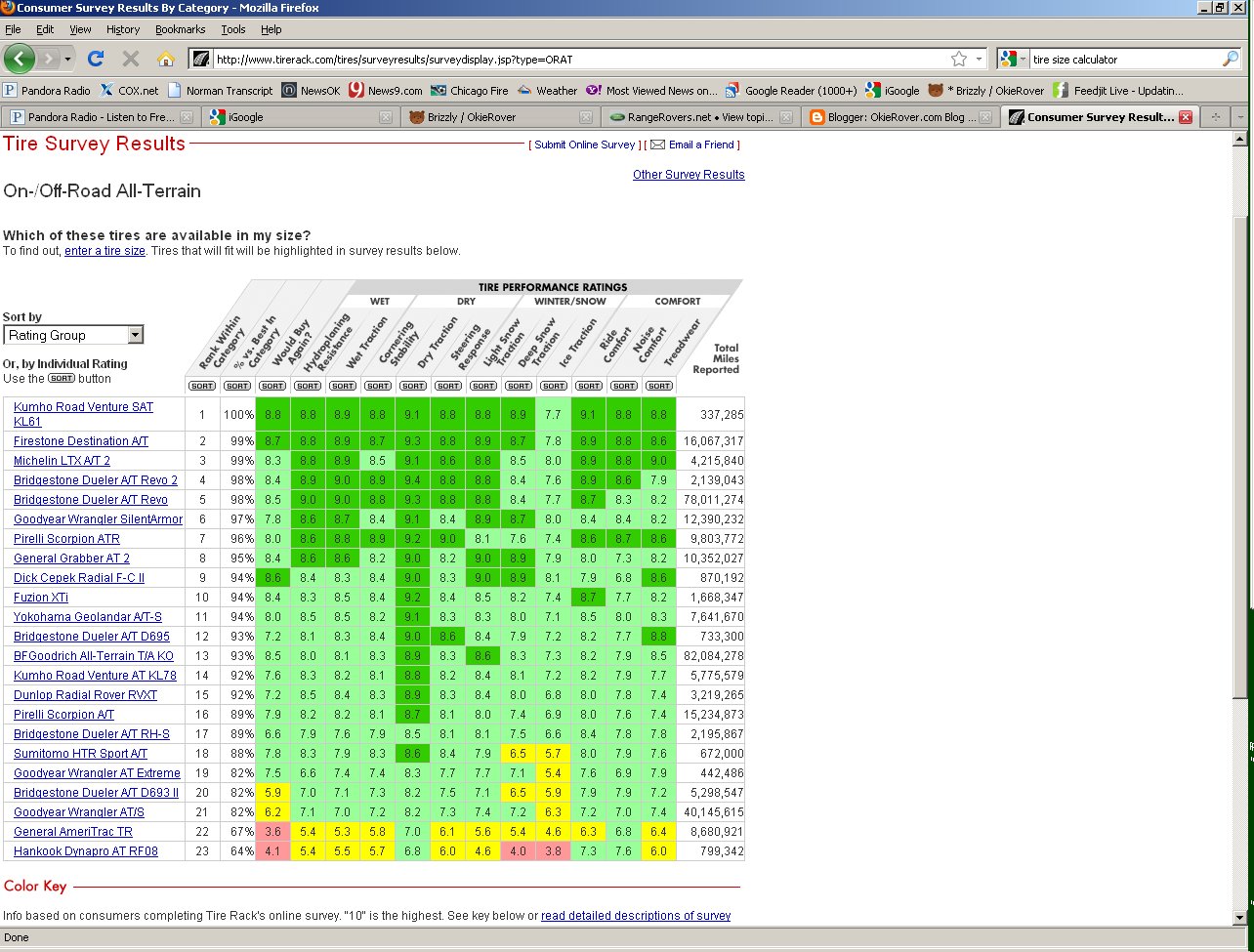Open Brizzly / OkieRover bookmark in toolbar
This screenshot has width=1254, height=952.
(x=986, y=90)
